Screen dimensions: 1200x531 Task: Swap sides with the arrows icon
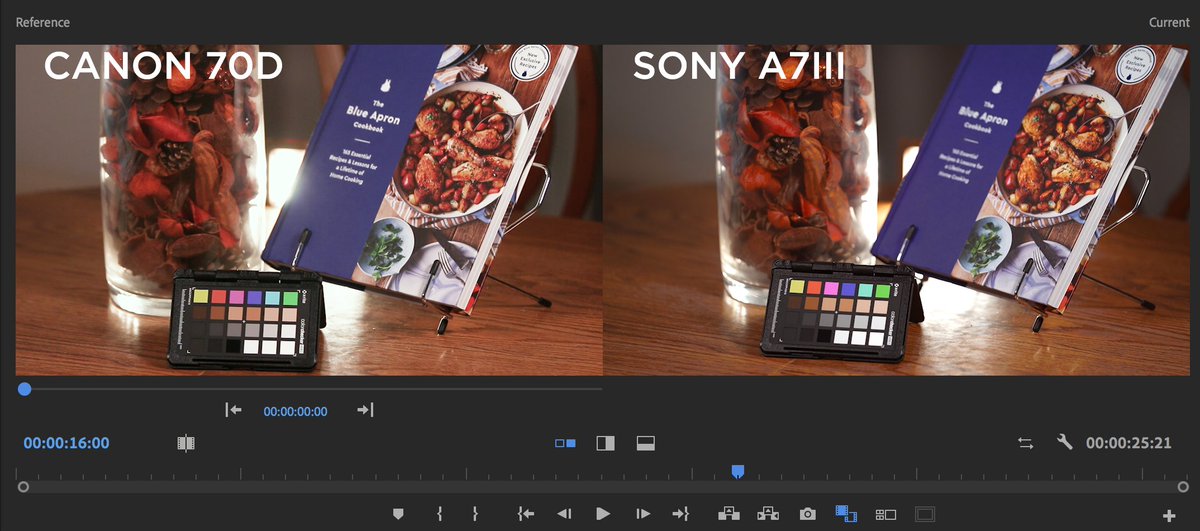click(x=1026, y=442)
